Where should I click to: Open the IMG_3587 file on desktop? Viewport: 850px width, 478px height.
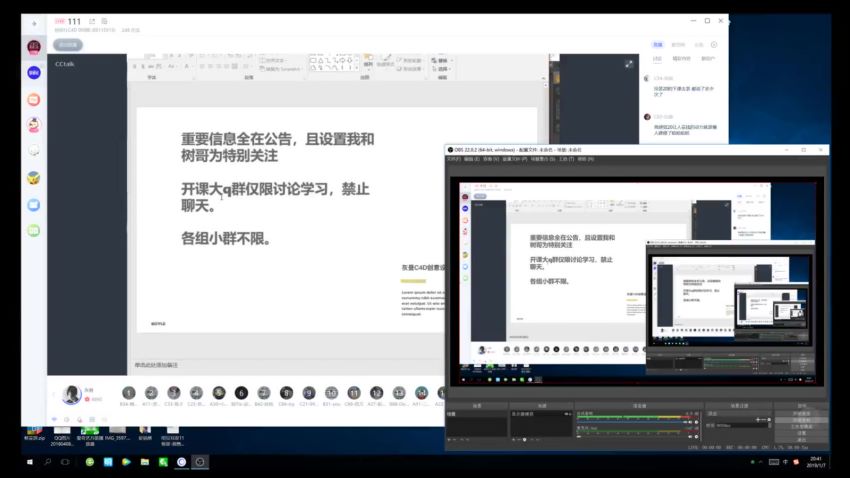[x=117, y=434]
